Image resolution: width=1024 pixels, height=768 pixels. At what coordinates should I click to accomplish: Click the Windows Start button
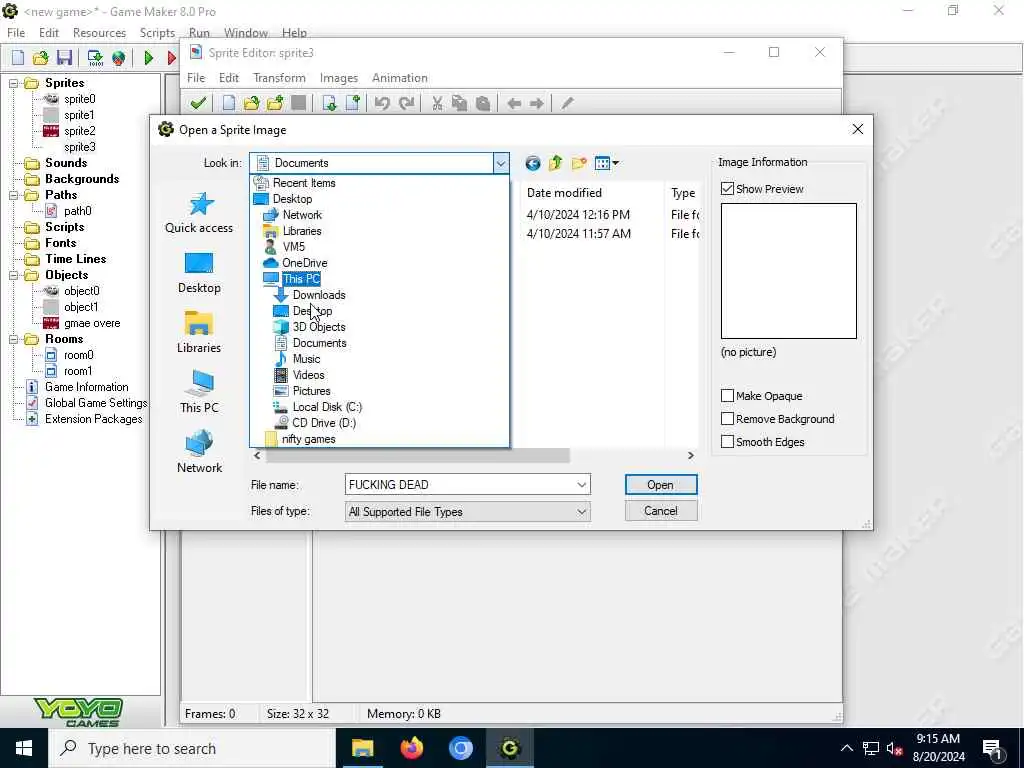click(x=24, y=748)
